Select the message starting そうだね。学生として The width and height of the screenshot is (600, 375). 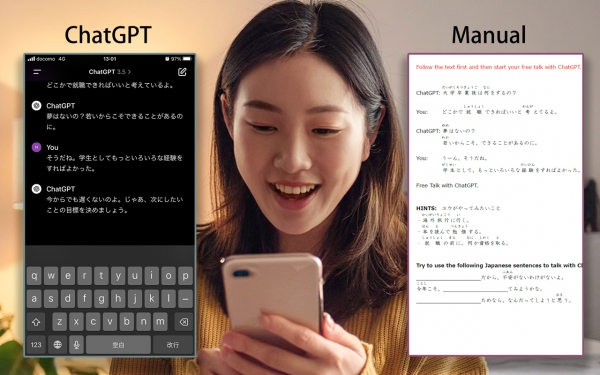(x=114, y=163)
